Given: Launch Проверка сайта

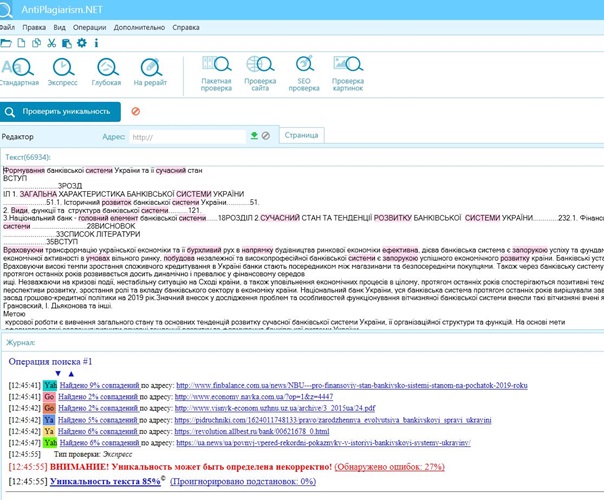Looking at the screenshot, I should [260, 74].
